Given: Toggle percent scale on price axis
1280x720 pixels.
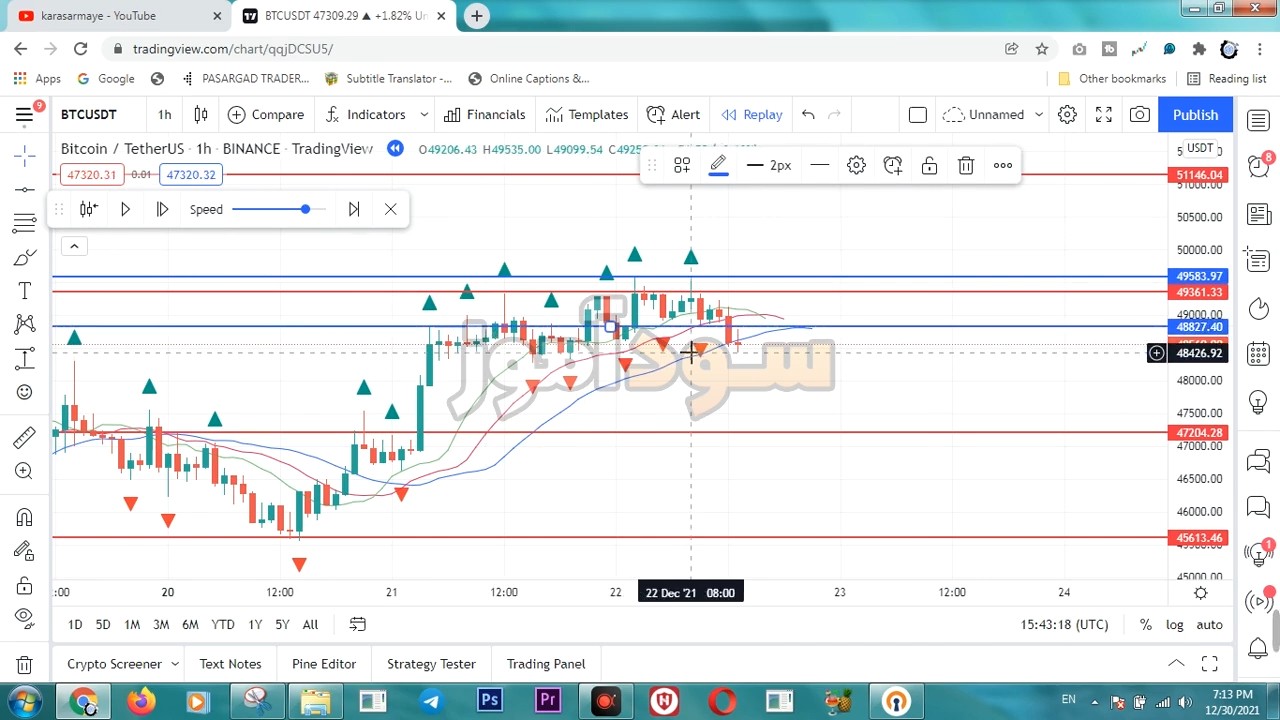Looking at the screenshot, I should coord(1145,625).
